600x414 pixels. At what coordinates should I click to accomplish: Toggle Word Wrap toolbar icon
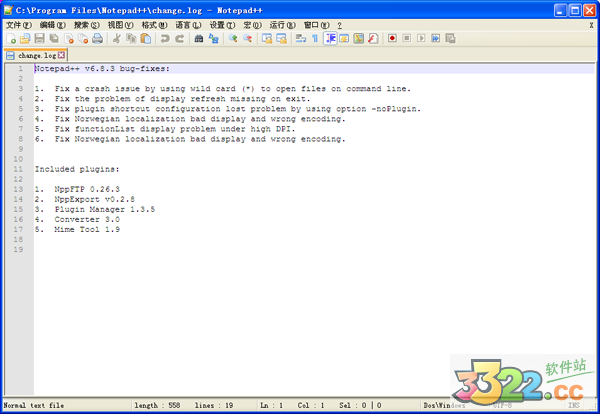(x=301, y=39)
